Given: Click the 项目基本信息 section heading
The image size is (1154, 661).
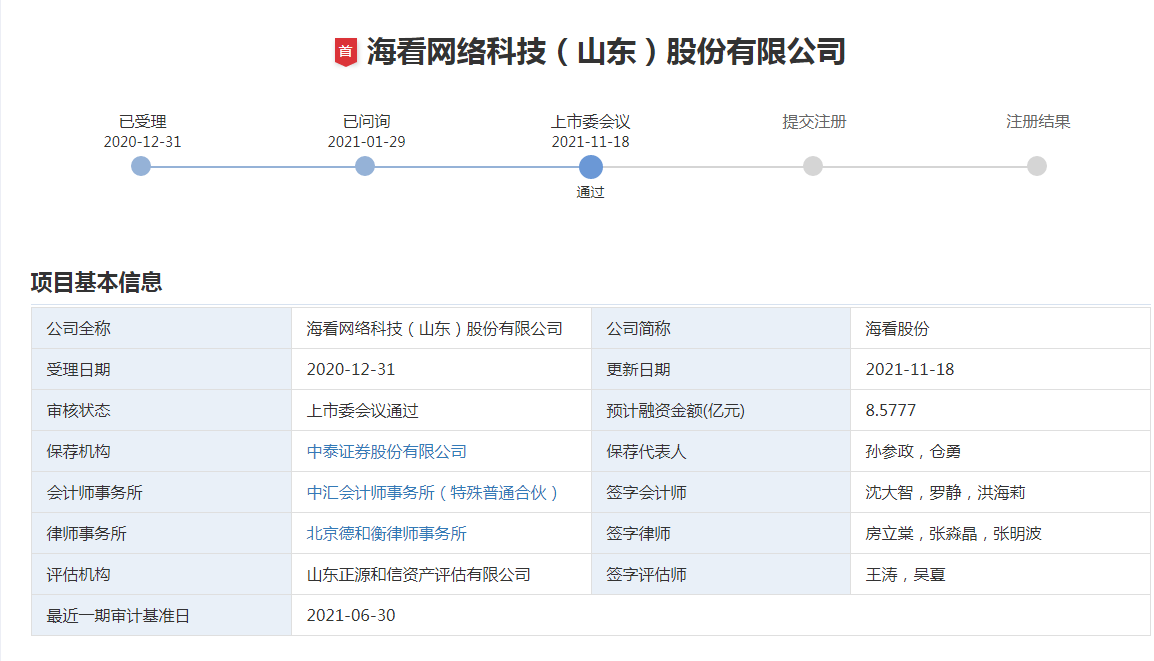Looking at the screenshot, I should [x=96, y=283].
